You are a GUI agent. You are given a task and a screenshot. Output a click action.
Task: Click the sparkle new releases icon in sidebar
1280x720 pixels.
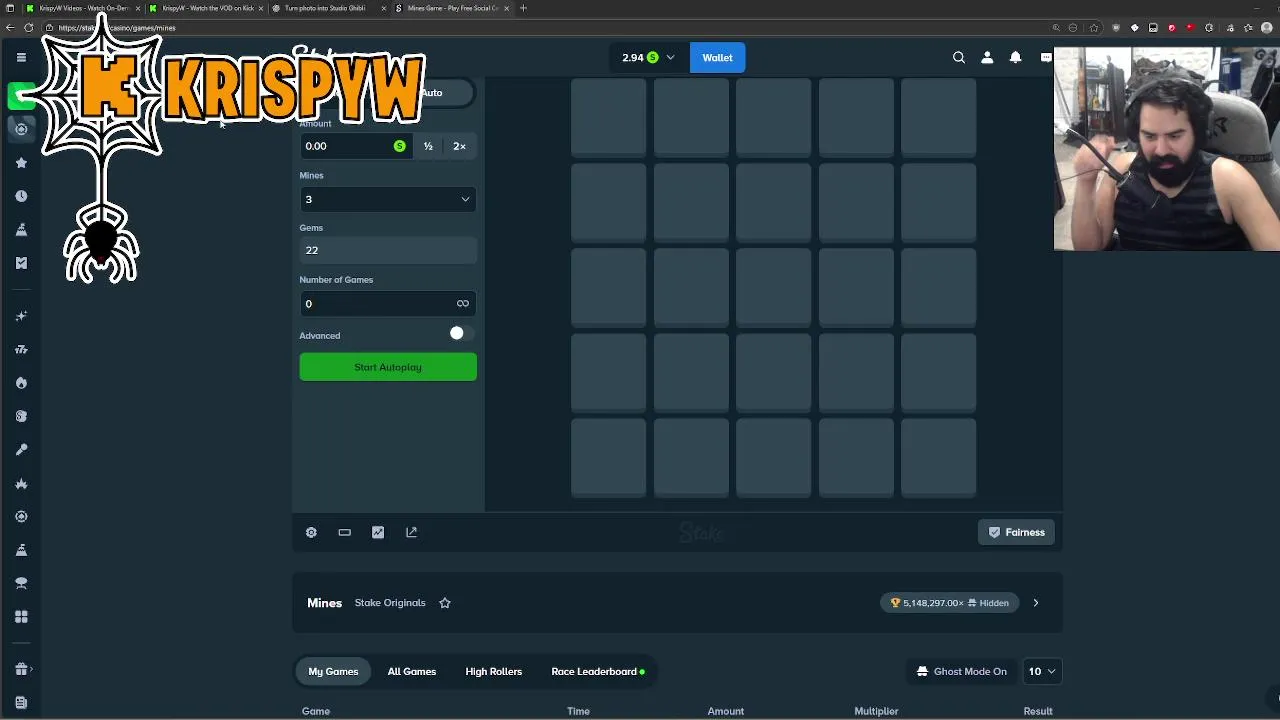21,316
